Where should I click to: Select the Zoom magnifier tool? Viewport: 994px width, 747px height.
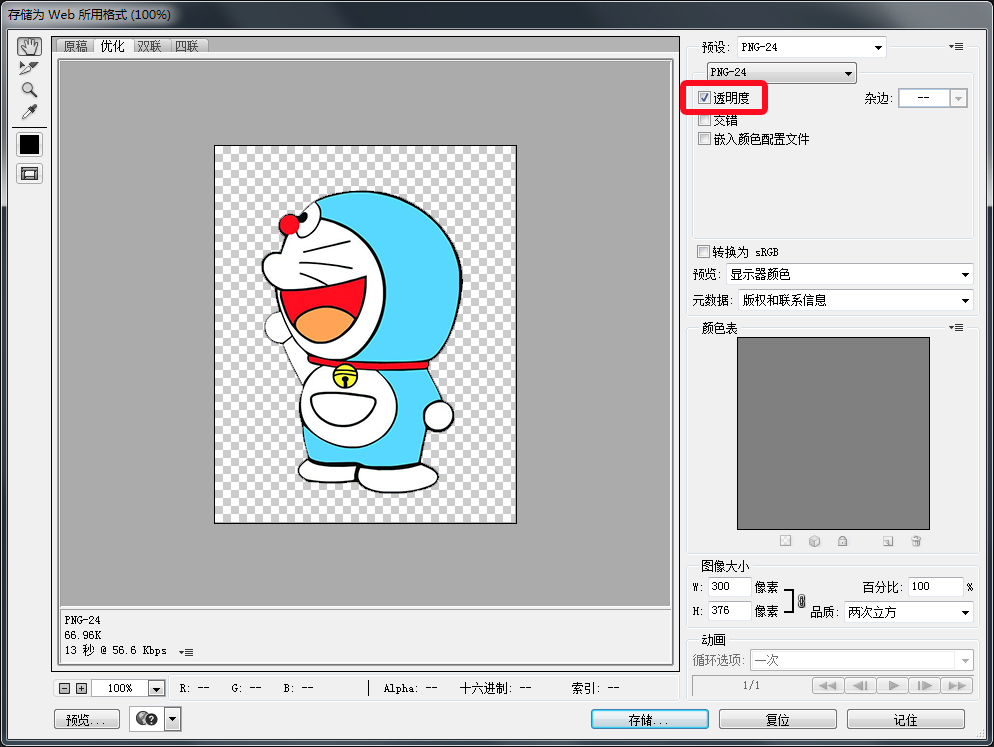click(x=29, y=89)
